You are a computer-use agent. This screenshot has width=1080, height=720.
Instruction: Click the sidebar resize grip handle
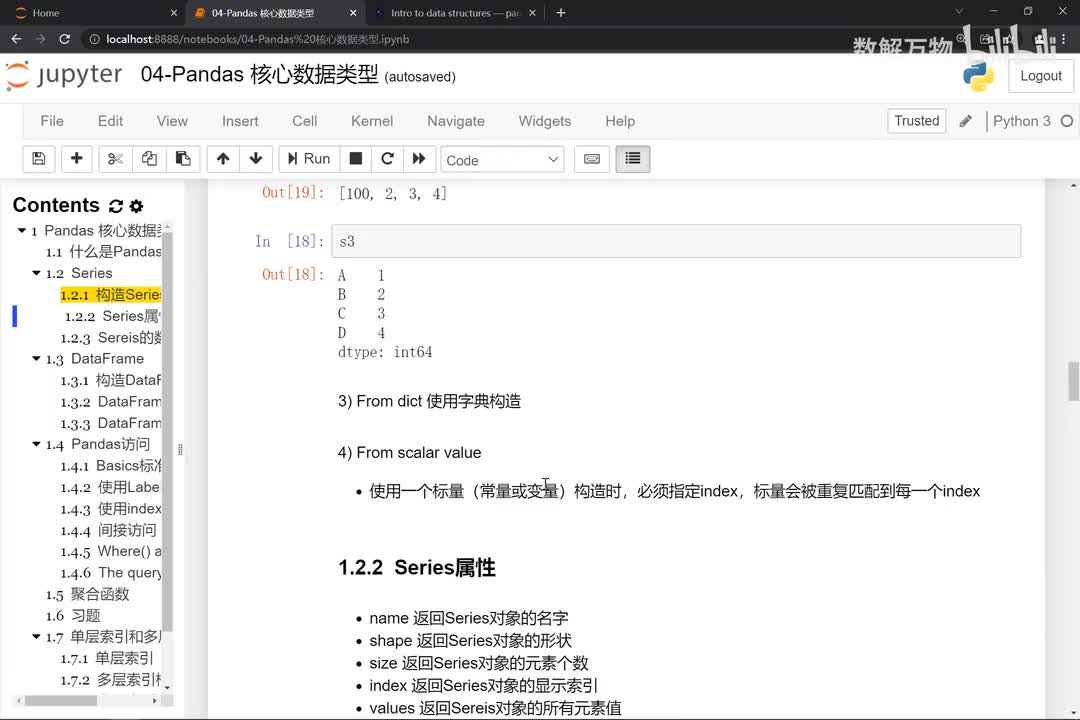click(x=180, y=449)
